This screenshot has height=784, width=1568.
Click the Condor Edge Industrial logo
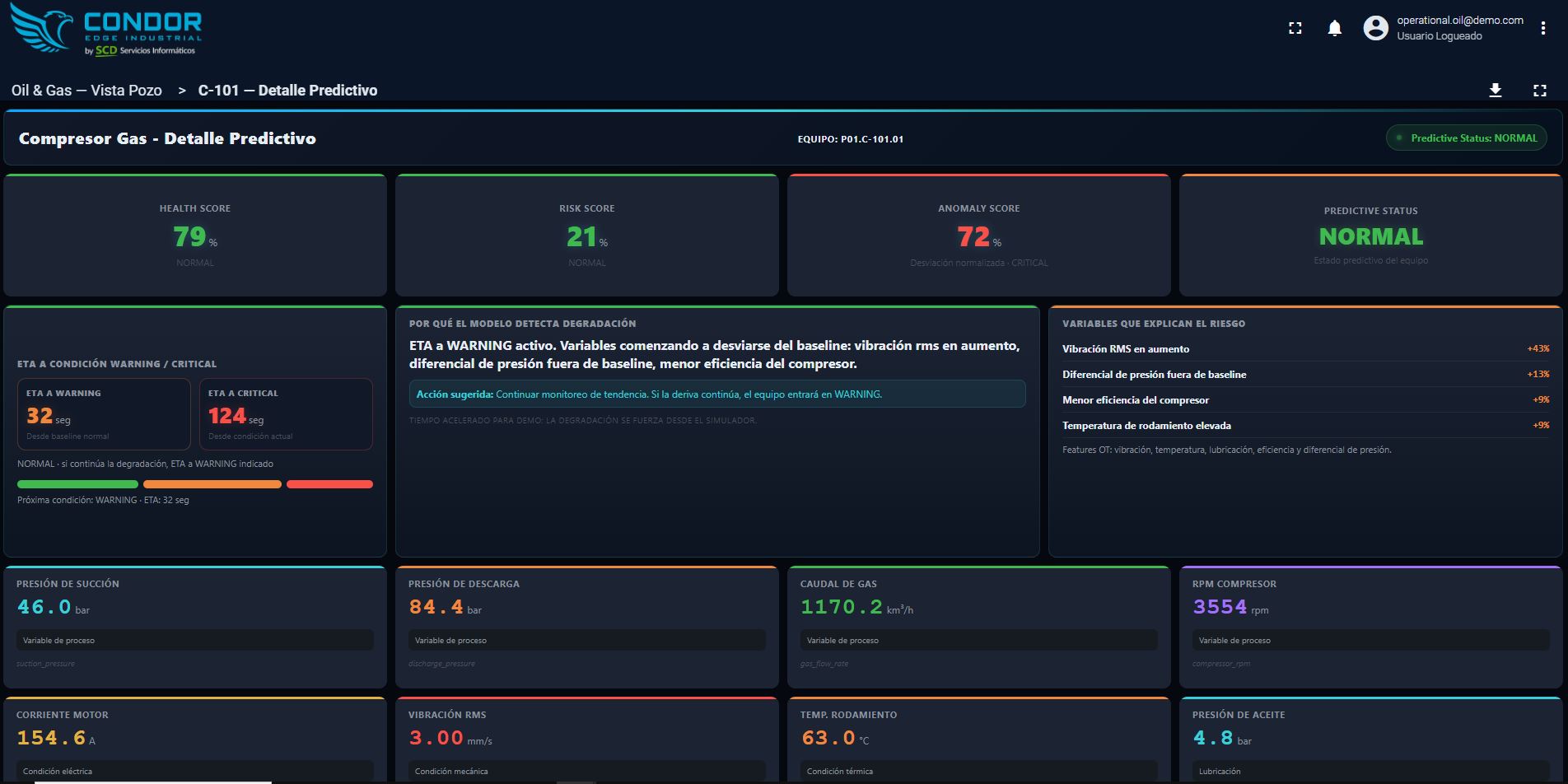[x=105, y=30]
